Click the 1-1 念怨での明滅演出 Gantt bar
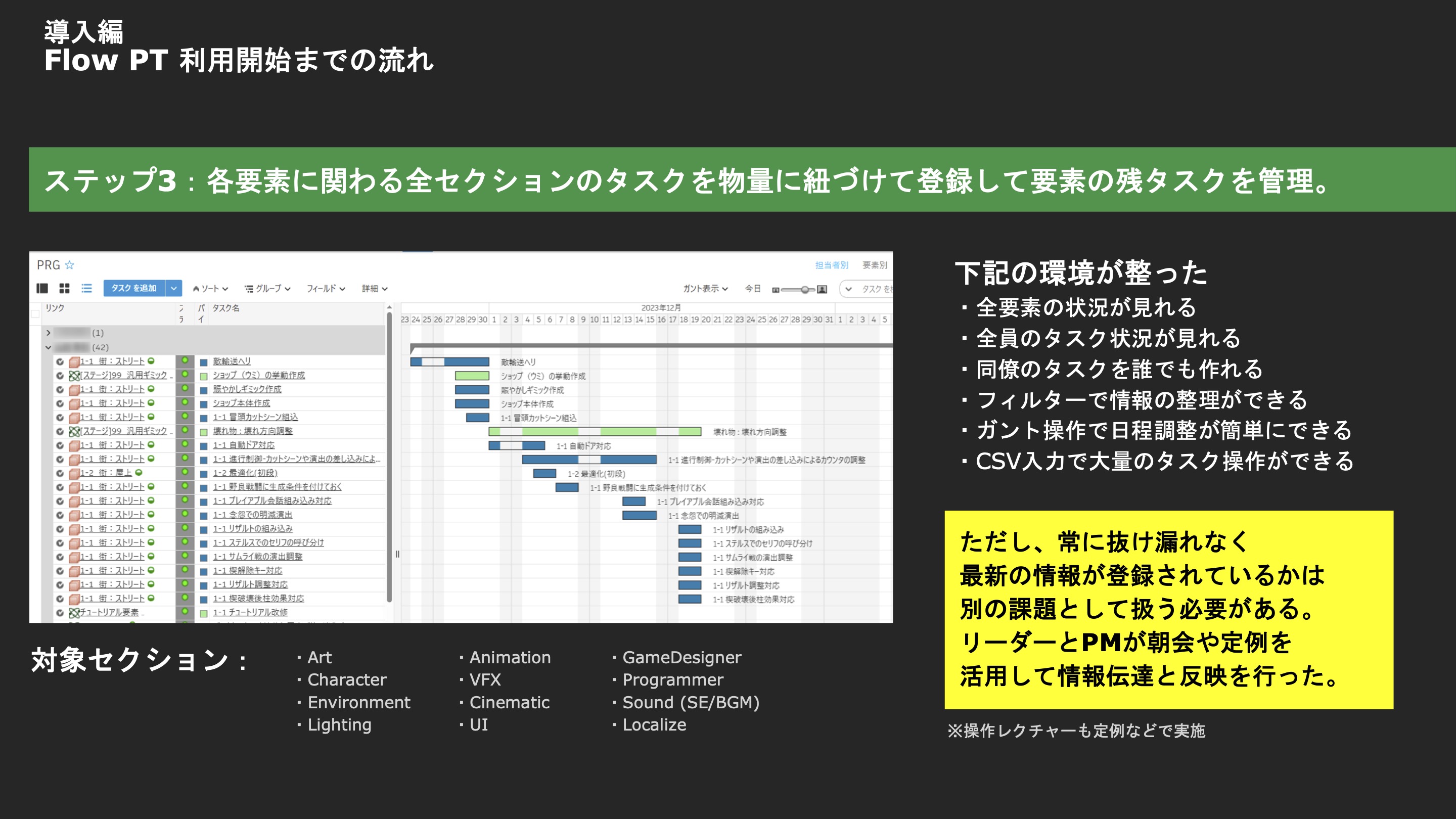 coord(639,516)
